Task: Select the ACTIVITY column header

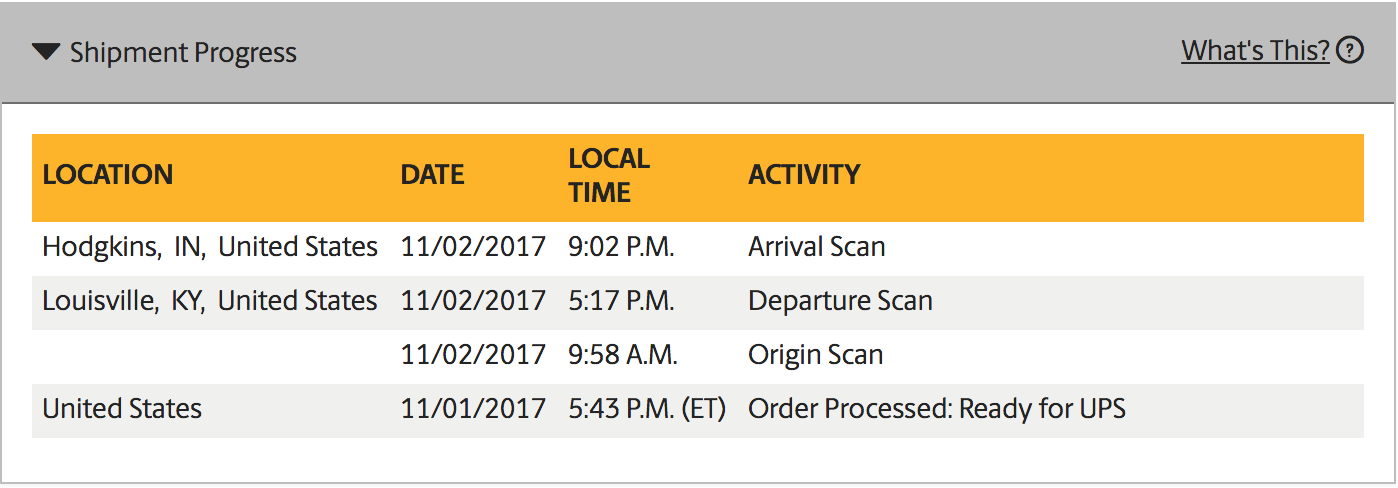Action: click(804, 174)
